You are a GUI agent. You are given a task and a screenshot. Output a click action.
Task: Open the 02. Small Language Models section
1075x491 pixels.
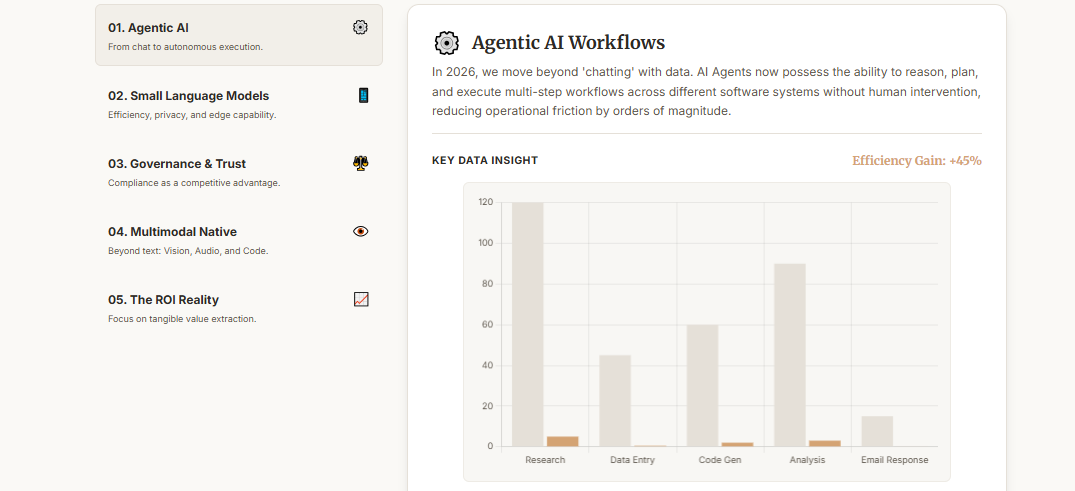click(238, 104)
